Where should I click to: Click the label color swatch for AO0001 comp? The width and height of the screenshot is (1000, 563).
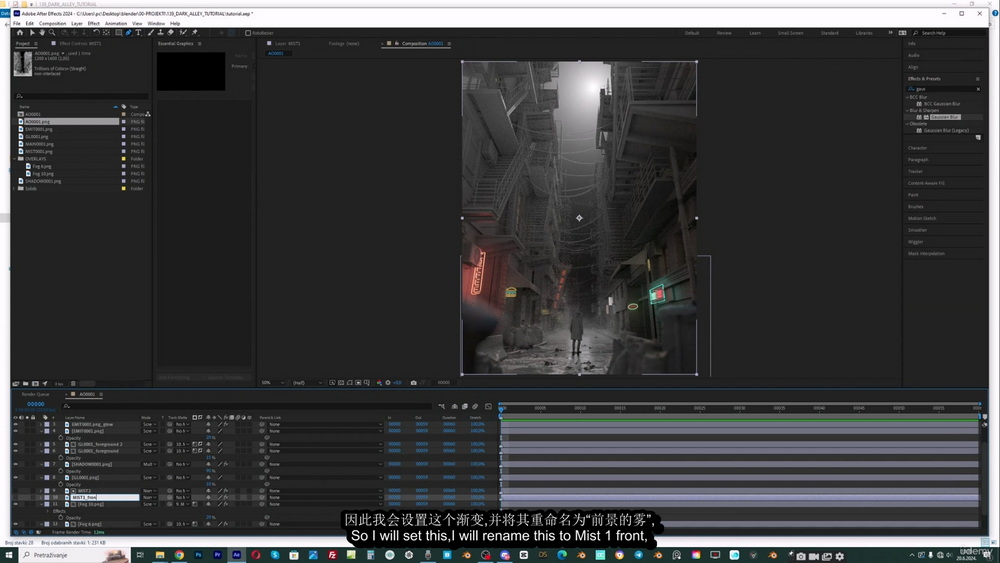pyautogui.click(x=124, y=114)
